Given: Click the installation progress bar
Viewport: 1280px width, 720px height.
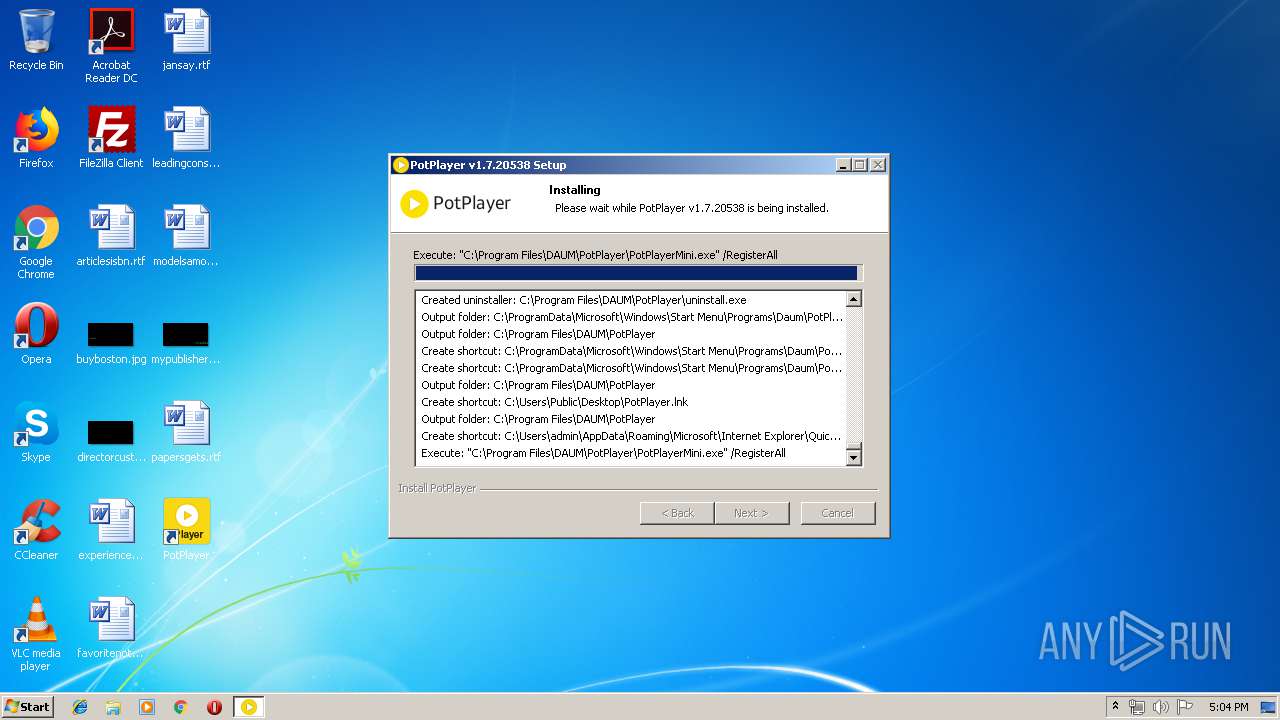Looking at the screenshot, I should [637, 273].
